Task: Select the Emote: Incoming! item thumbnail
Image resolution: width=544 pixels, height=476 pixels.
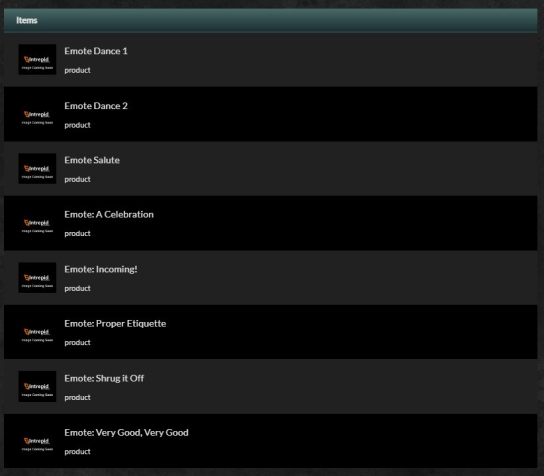Action: pos(37,278)
